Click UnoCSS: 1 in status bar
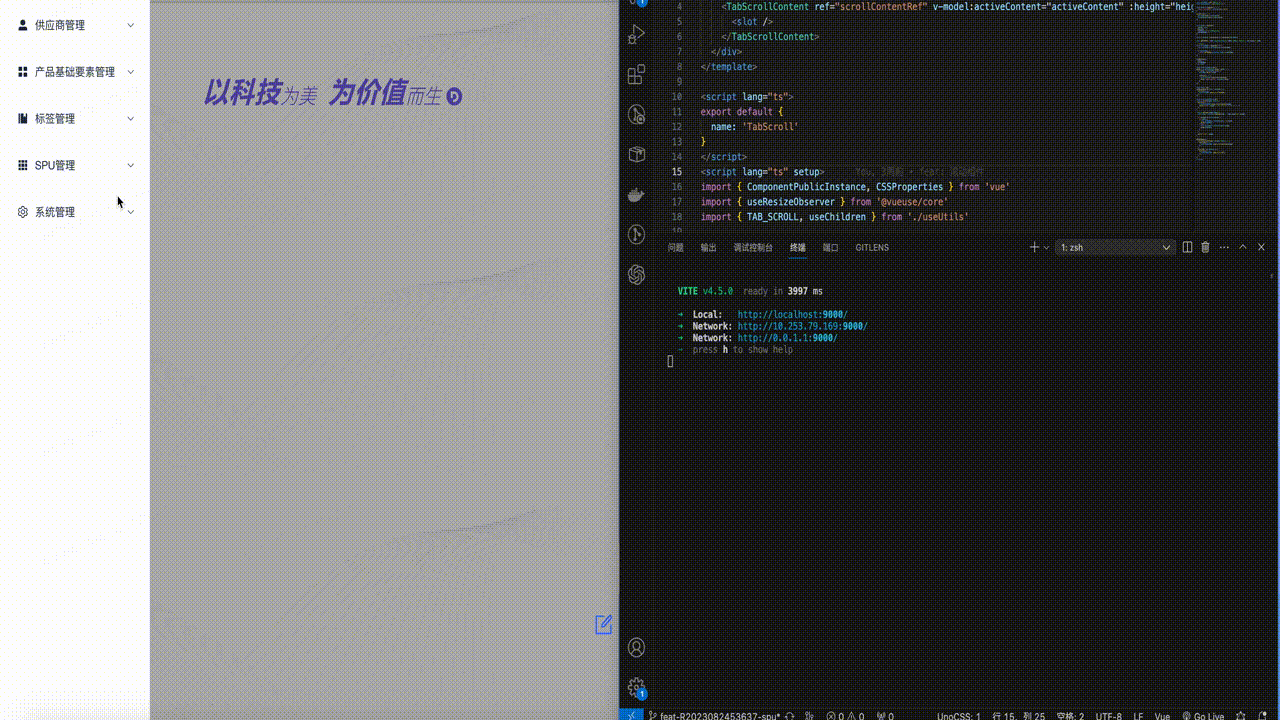The image size is (1280, 720). point(958,716)
